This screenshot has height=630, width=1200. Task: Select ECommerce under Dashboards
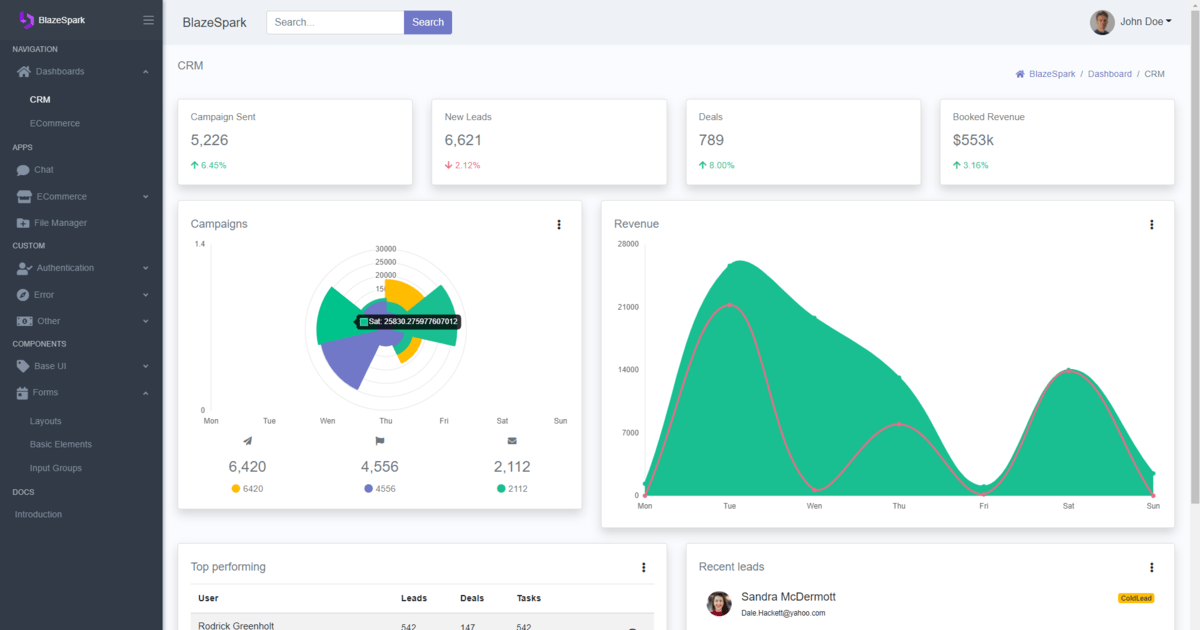[55, 124]
